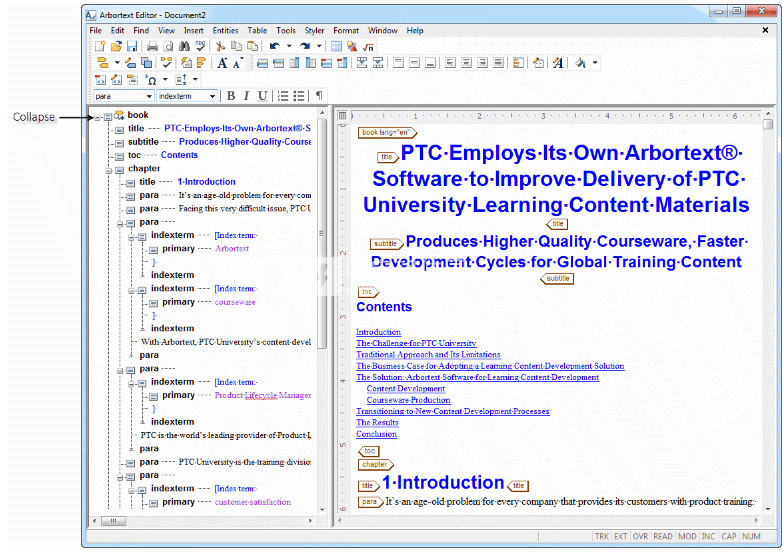Open the Format menu

click(346, 30)
